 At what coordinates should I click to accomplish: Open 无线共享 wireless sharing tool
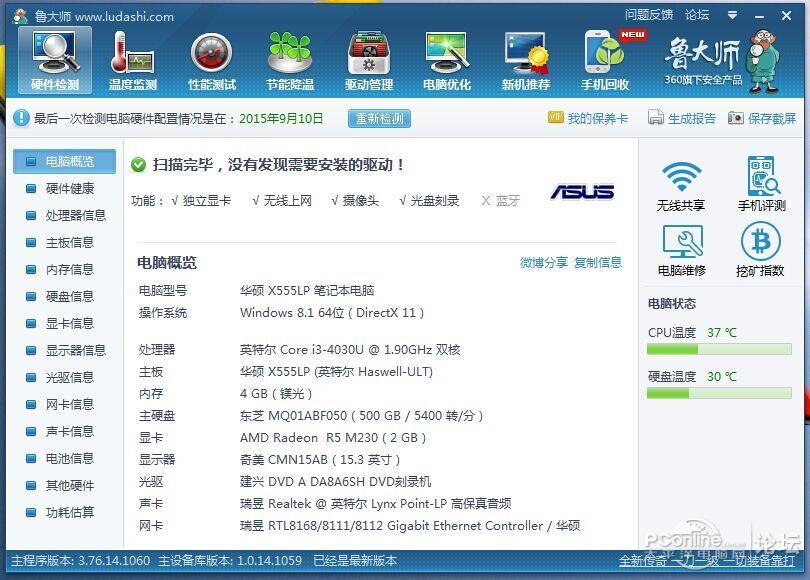click(x=681, y=185)
